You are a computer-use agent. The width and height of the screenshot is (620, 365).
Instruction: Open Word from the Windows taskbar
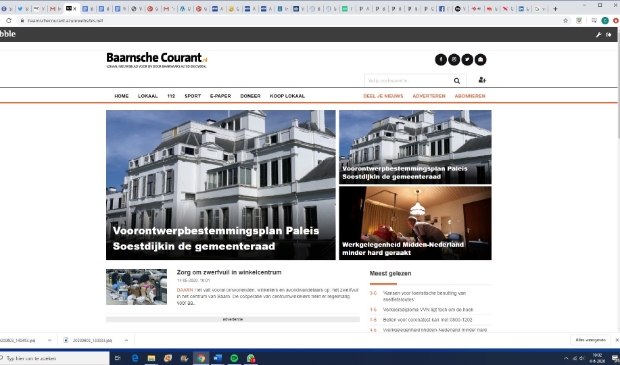tap(217, 358)
